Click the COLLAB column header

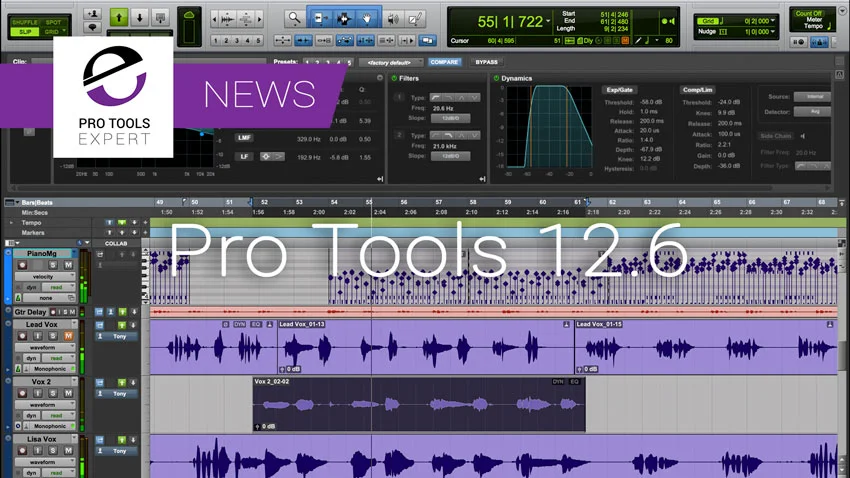coord(116,243)
